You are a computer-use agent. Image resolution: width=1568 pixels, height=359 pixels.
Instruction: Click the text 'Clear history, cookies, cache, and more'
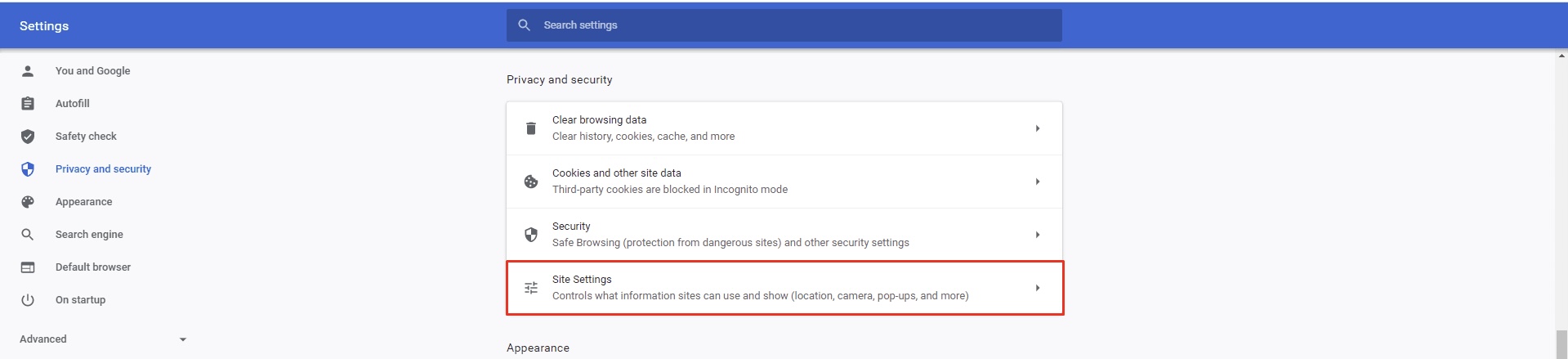644,137
